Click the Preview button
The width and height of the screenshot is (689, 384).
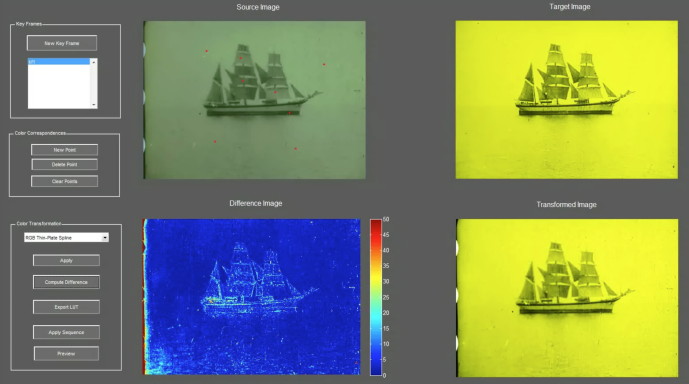pyautogui.click(x=66, y=354)
